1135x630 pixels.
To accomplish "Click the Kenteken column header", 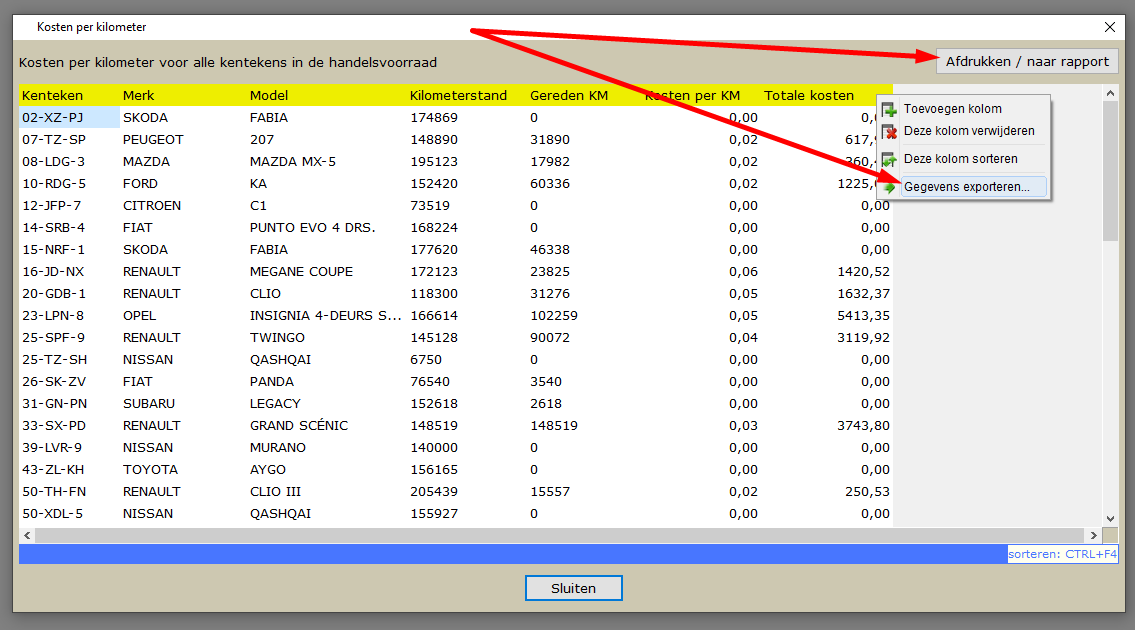I will point(52,96).
